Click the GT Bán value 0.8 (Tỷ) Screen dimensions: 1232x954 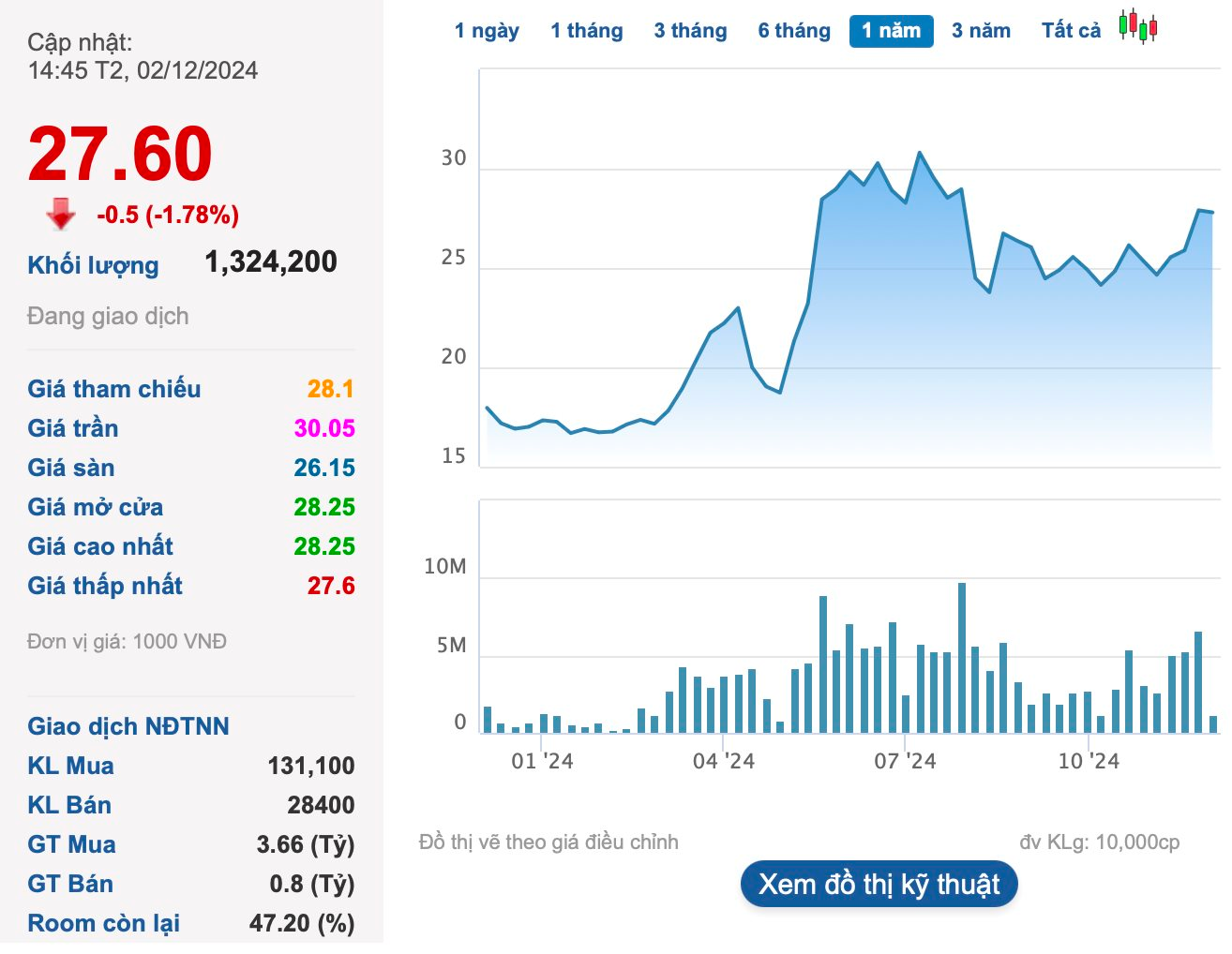[312, 884]
